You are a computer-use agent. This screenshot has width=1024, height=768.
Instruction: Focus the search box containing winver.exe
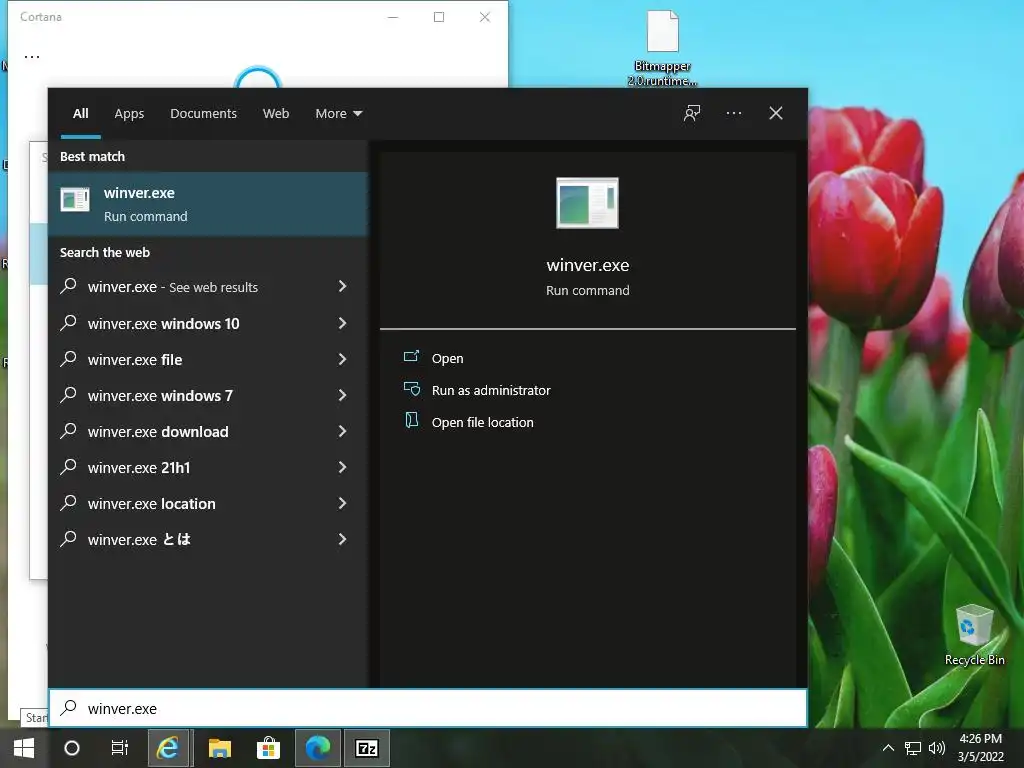click(x=428, y=709)
